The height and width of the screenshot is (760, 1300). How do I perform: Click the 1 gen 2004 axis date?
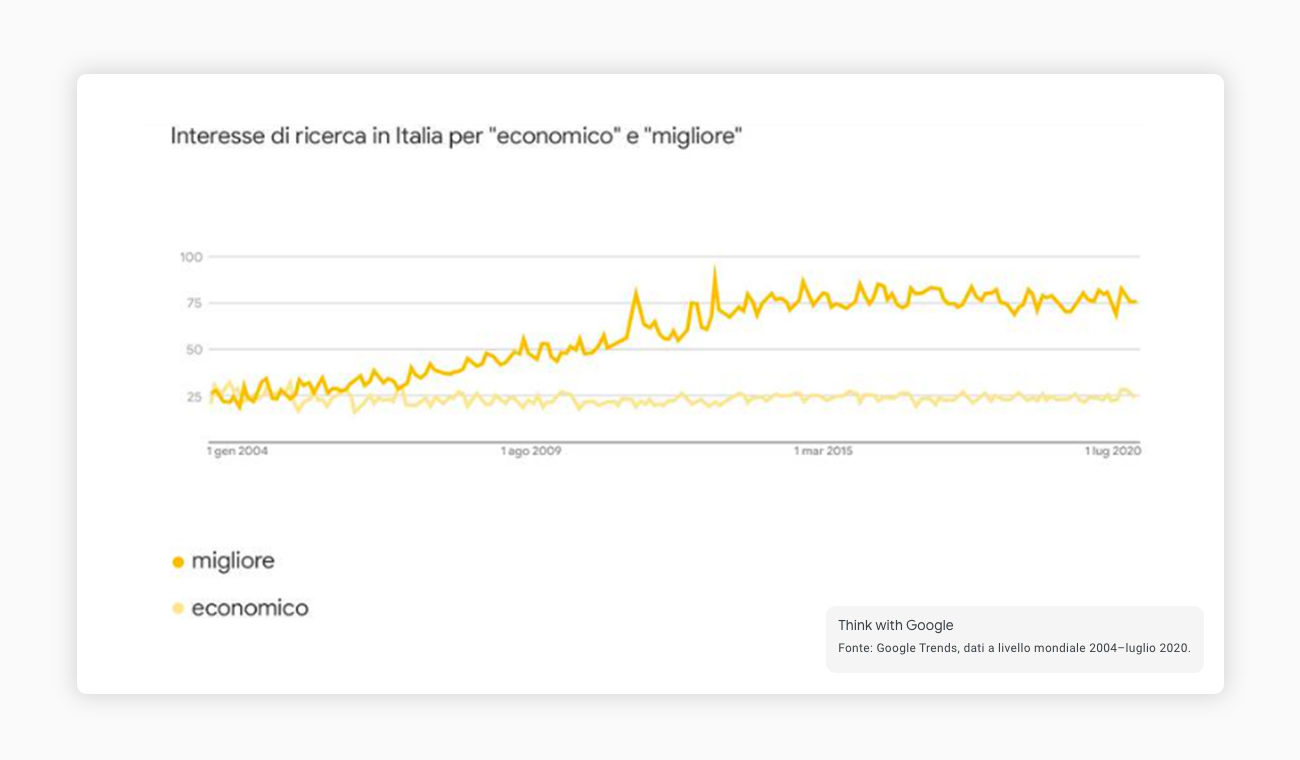(x=237, y=451)
